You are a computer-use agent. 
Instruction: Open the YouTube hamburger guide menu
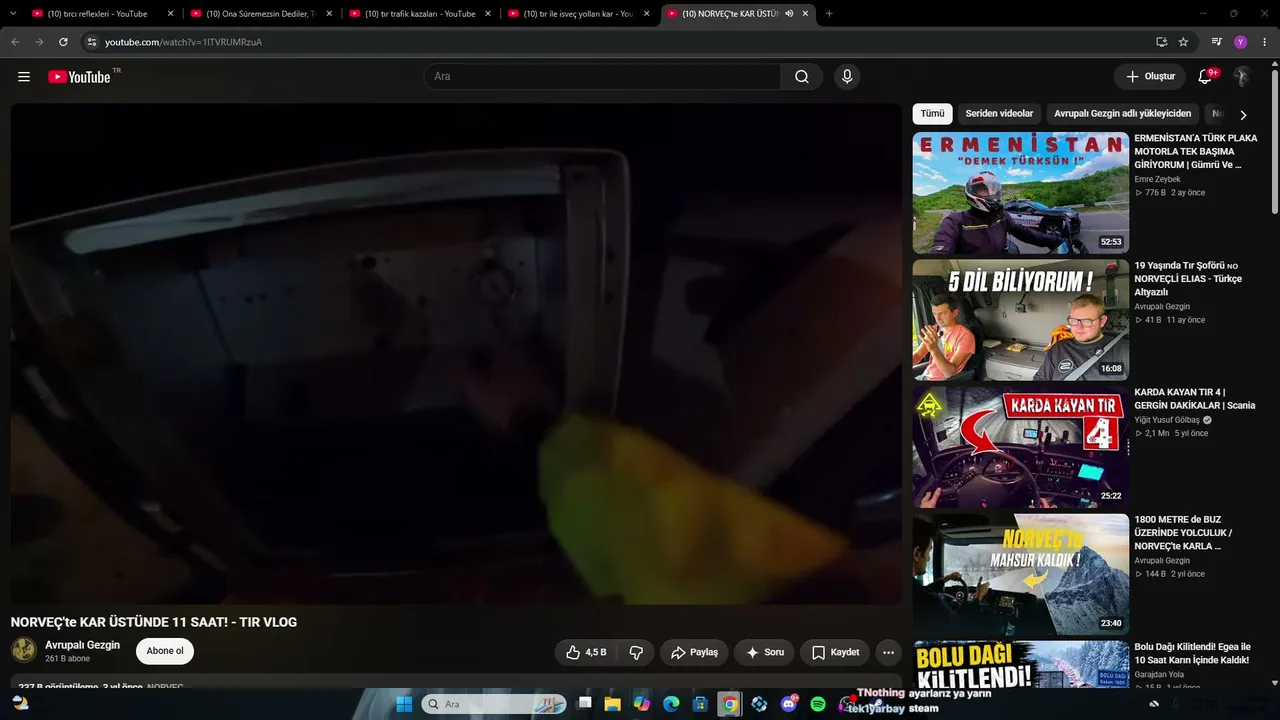coord(24,77)
